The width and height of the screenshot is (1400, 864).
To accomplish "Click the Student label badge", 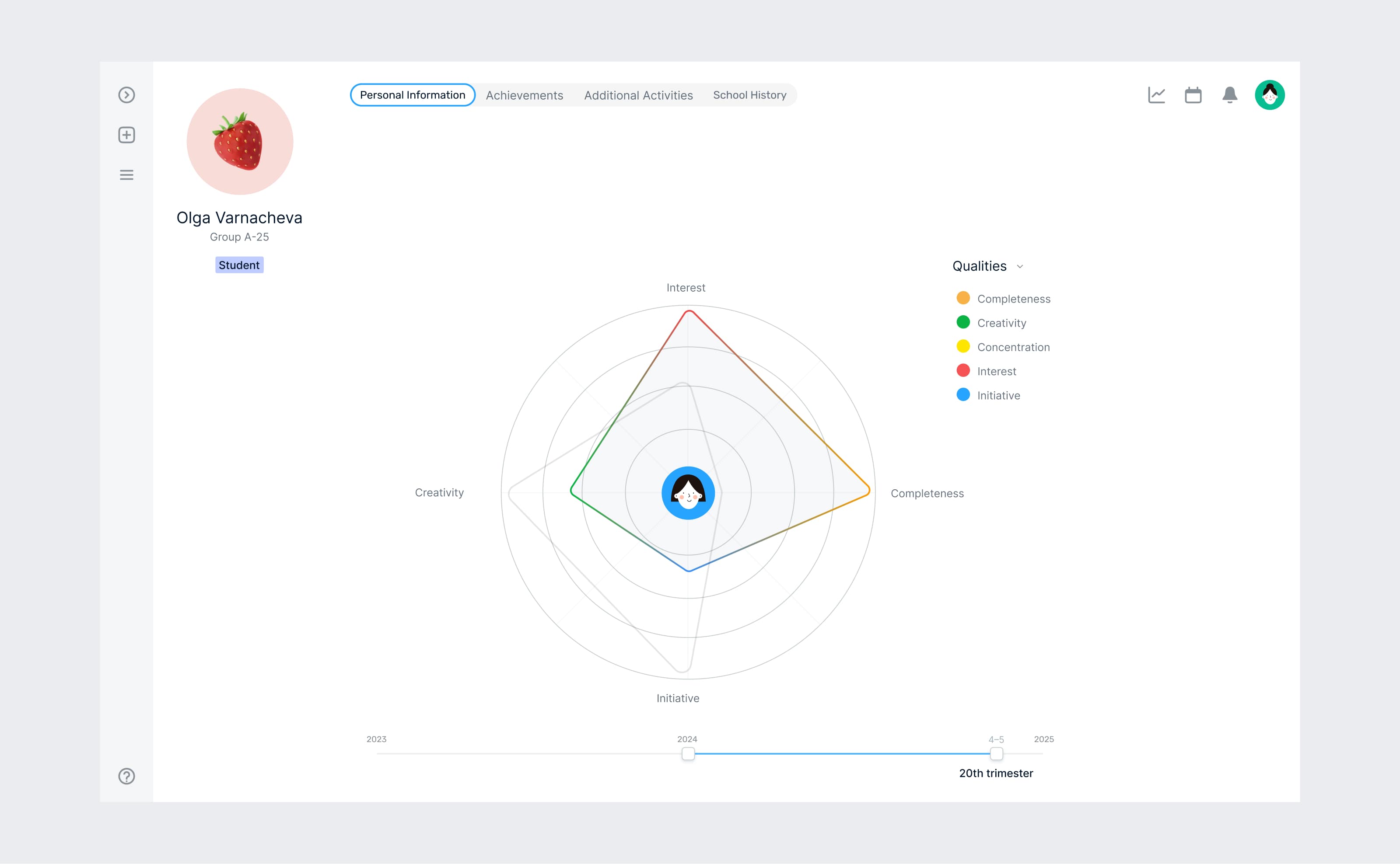I will coord(239,265).
